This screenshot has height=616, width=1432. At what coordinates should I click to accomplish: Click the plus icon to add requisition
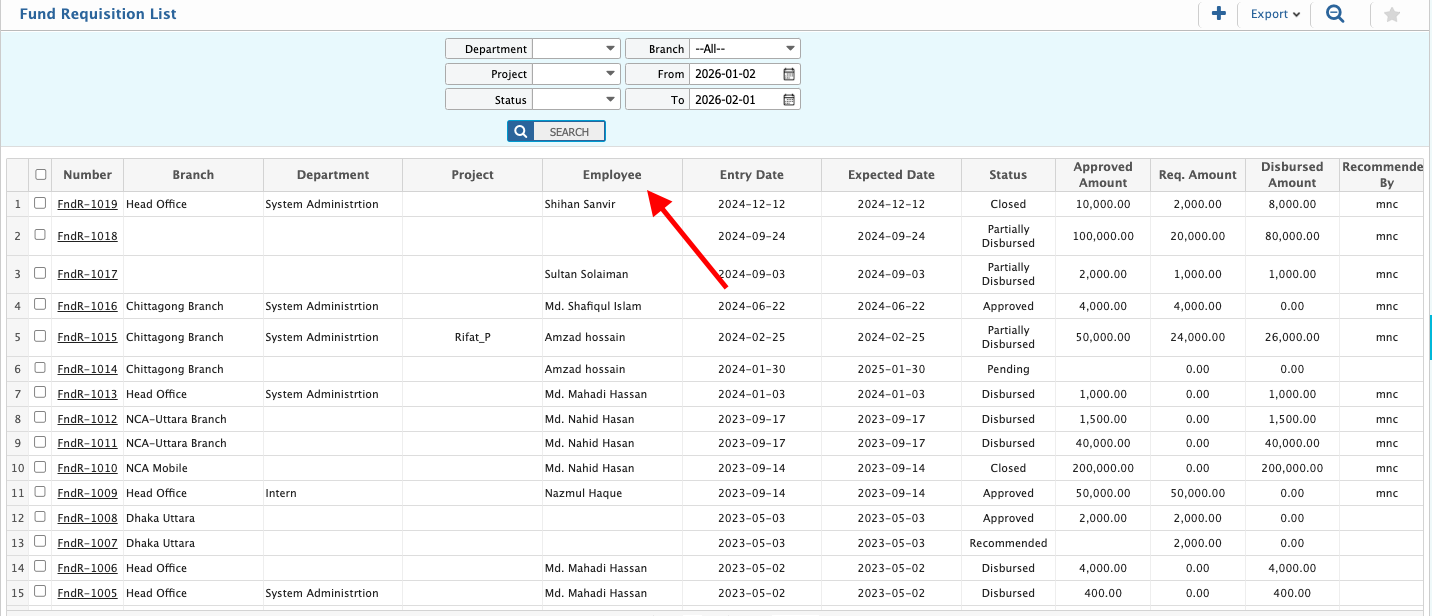pos(1218,14)
